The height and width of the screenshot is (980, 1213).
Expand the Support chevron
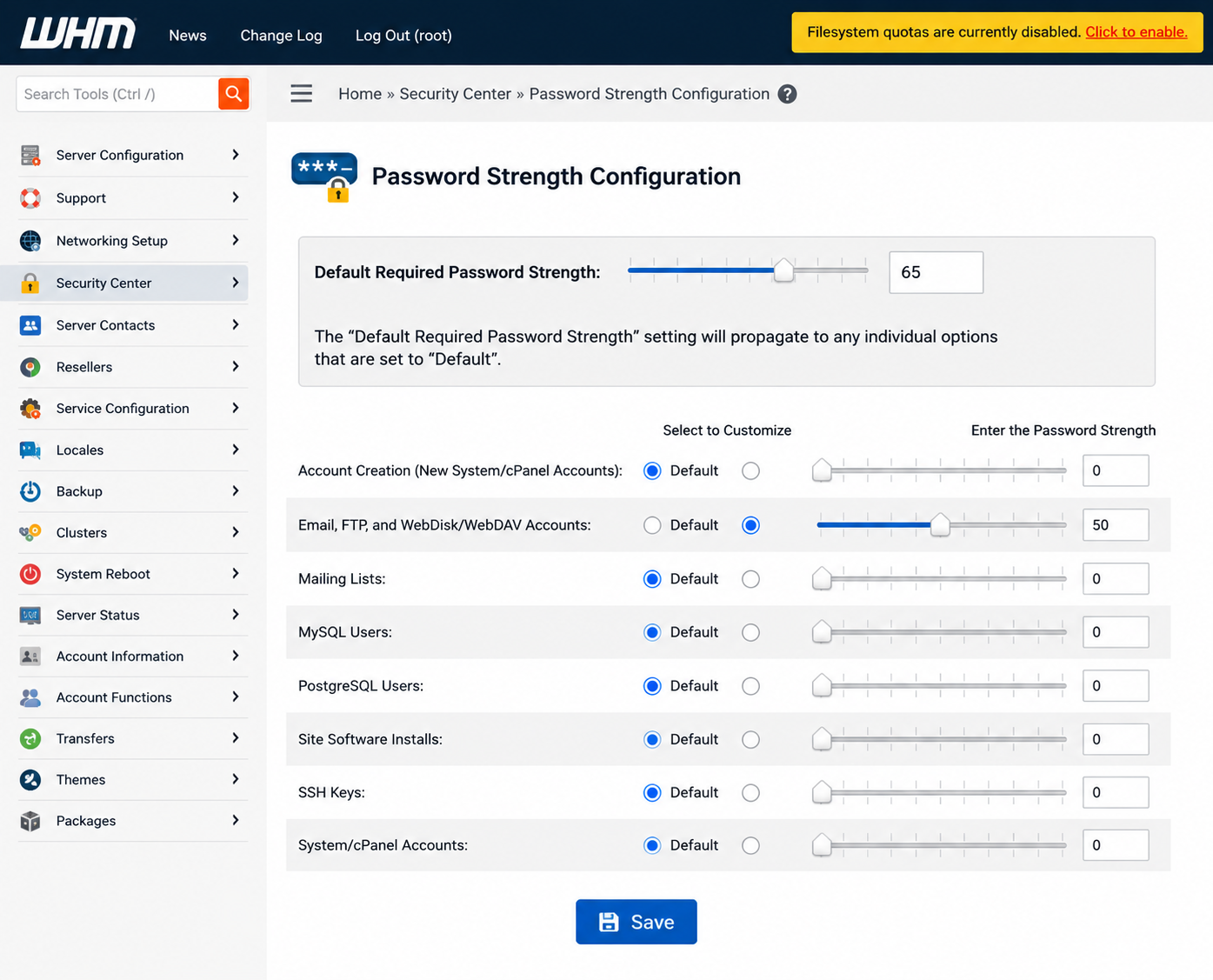pos(236,197)
